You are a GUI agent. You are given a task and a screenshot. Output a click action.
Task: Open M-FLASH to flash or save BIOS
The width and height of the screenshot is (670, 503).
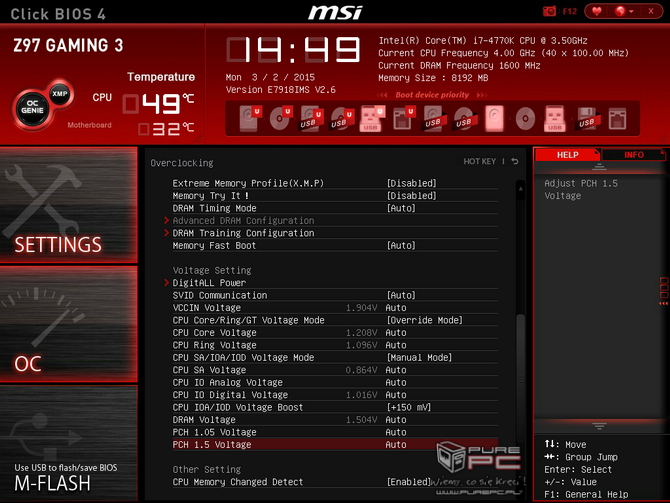(69, 443)
